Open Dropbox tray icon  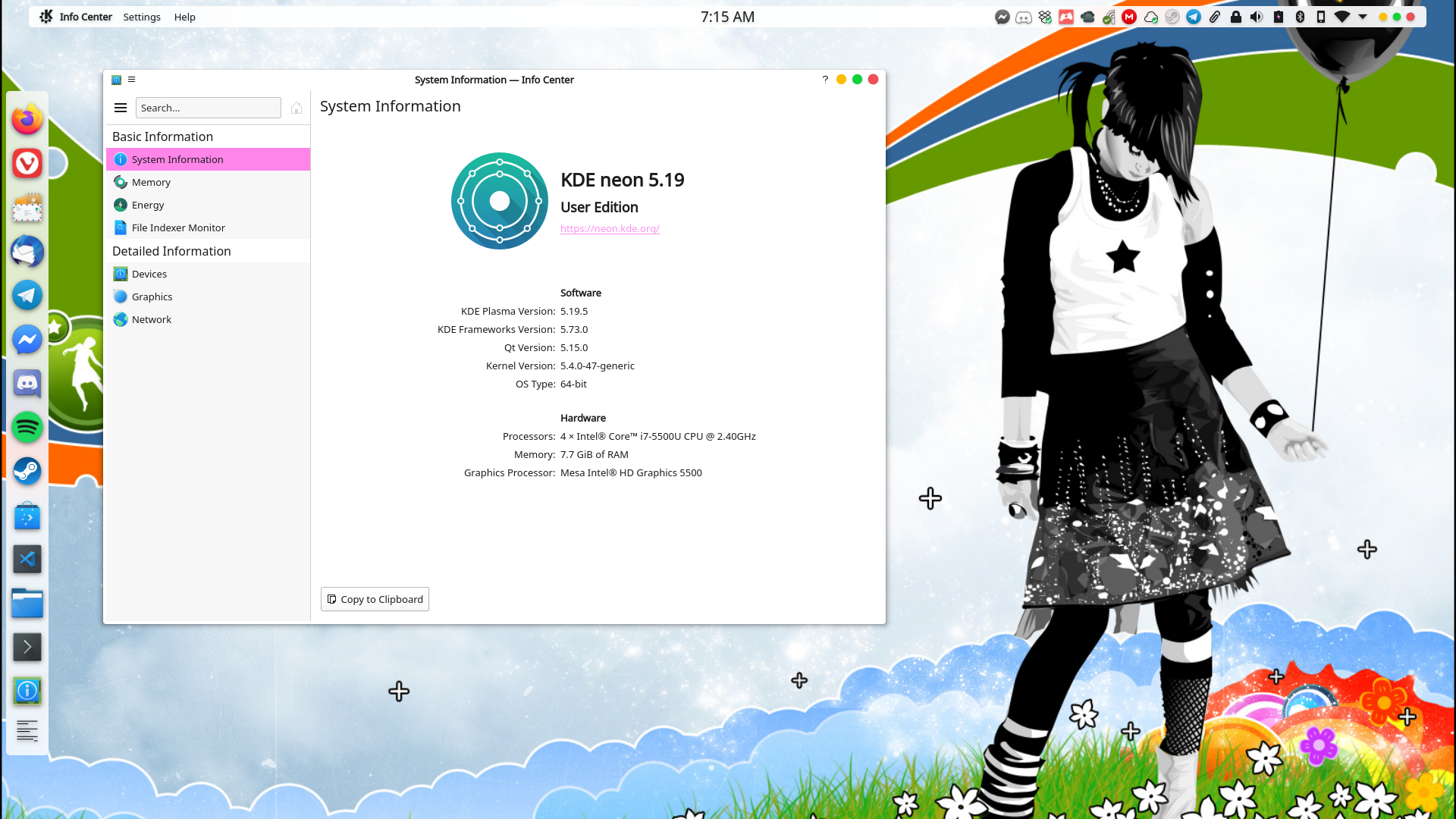point(1045,17)
